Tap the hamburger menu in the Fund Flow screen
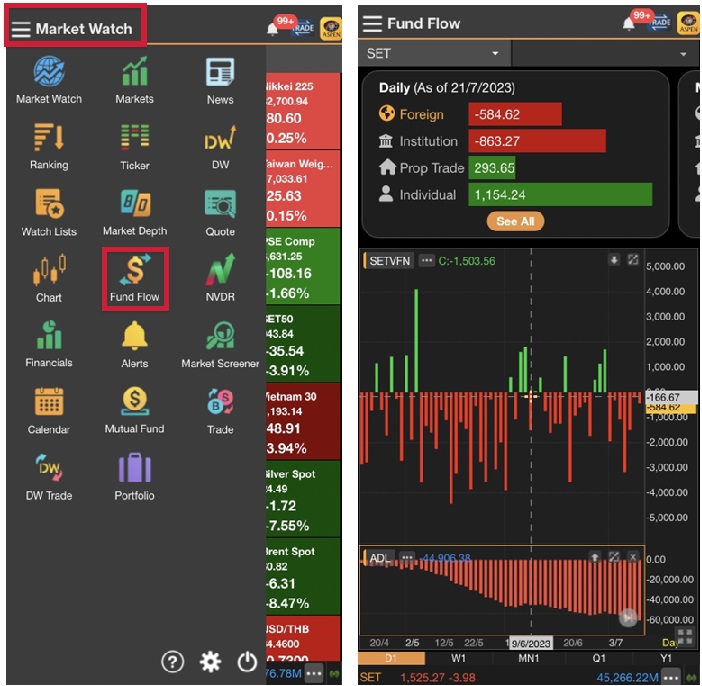 click(x=372, y=23)
